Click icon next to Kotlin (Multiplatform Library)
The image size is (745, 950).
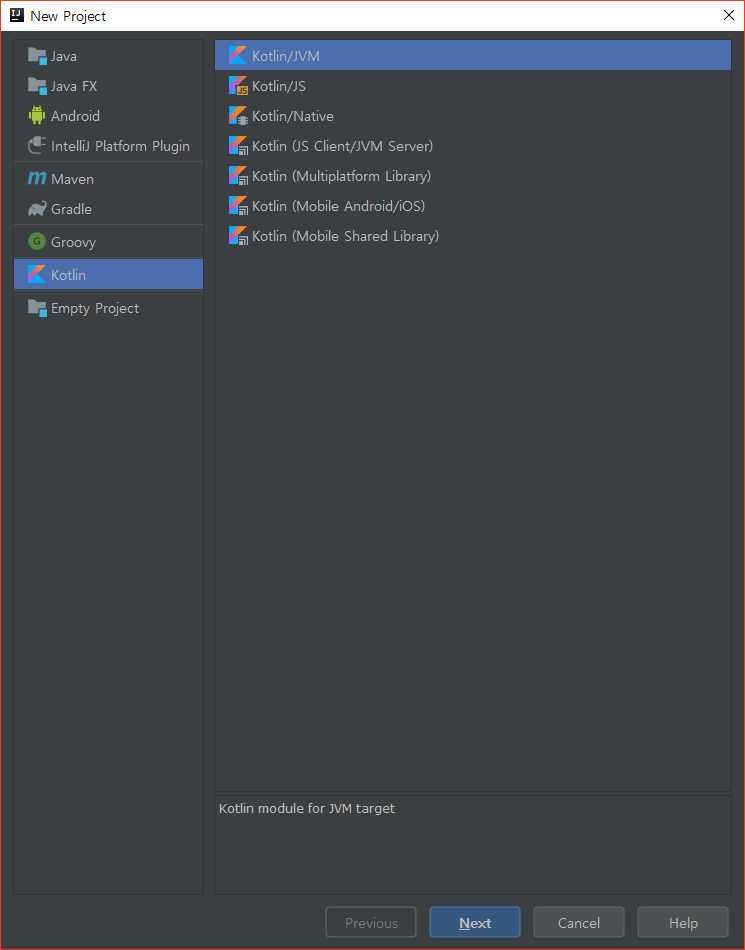click(238, 176)
